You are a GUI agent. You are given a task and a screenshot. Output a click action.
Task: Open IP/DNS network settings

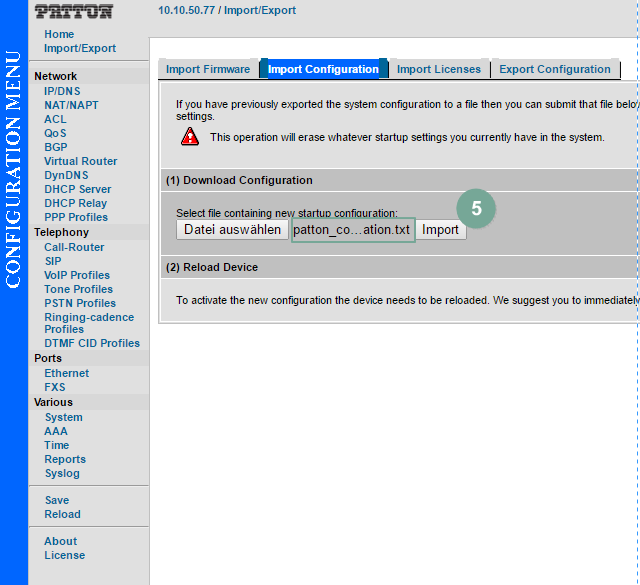pyautogui.click(x=63, y=91)
